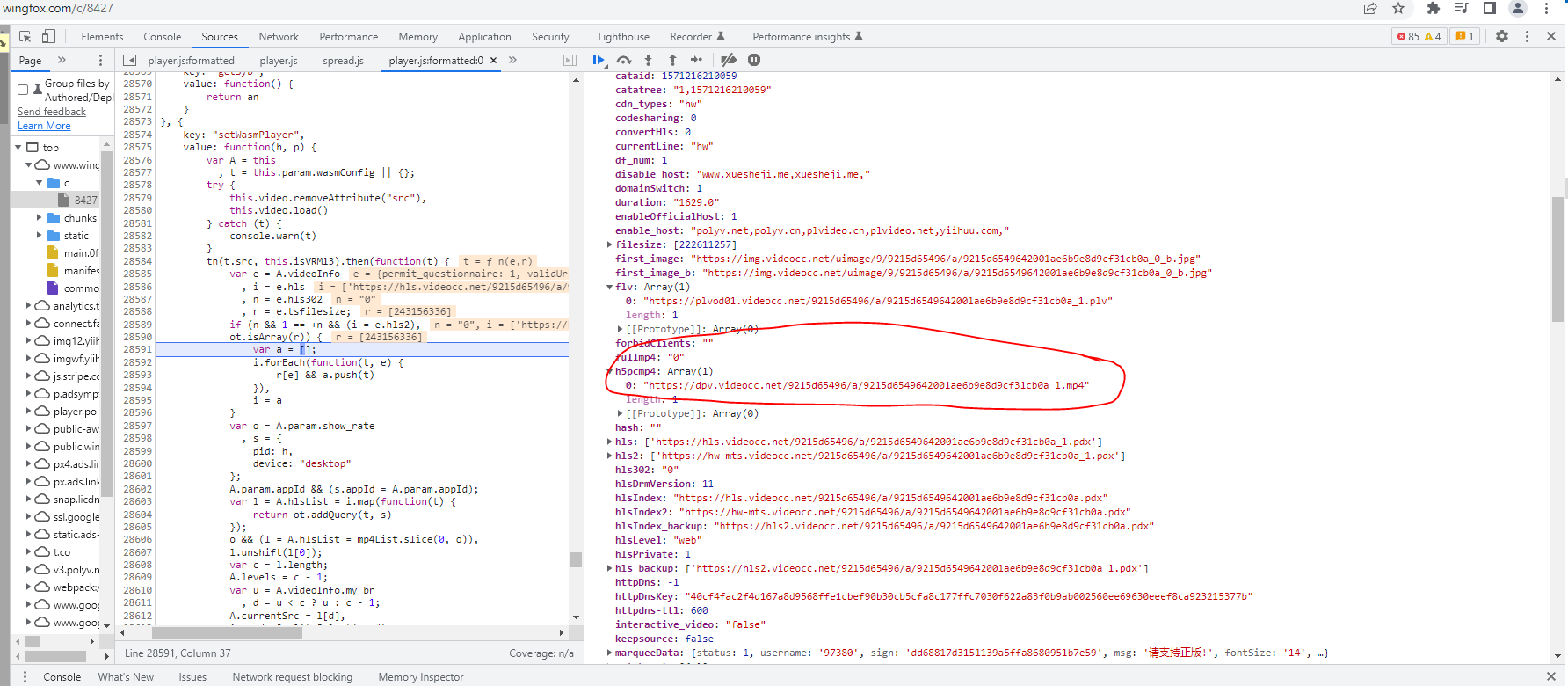Close the player.js:formatted:0 file tab

point(494,61)
